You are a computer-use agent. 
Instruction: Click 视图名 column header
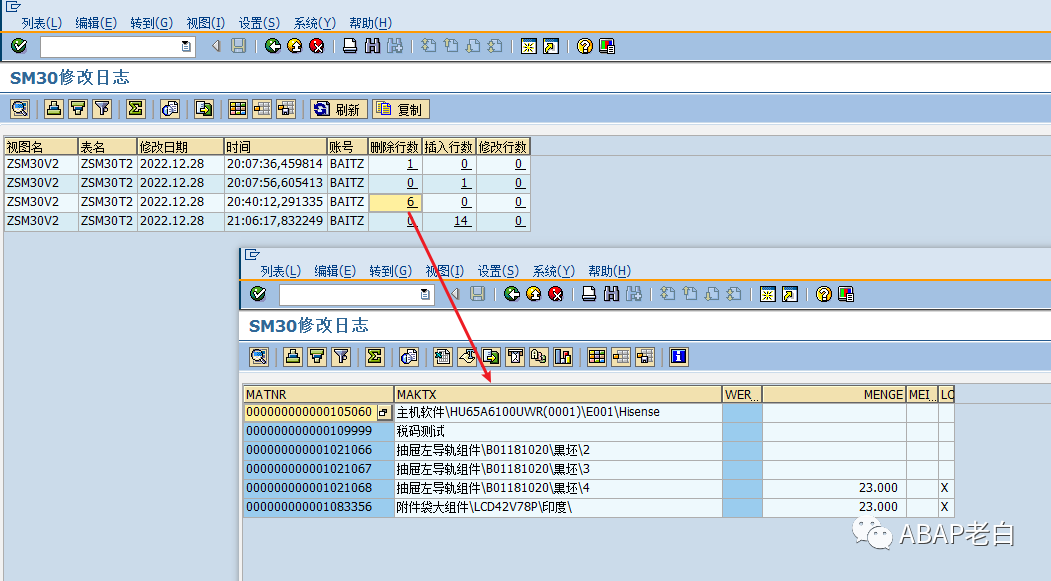point(41,146)
